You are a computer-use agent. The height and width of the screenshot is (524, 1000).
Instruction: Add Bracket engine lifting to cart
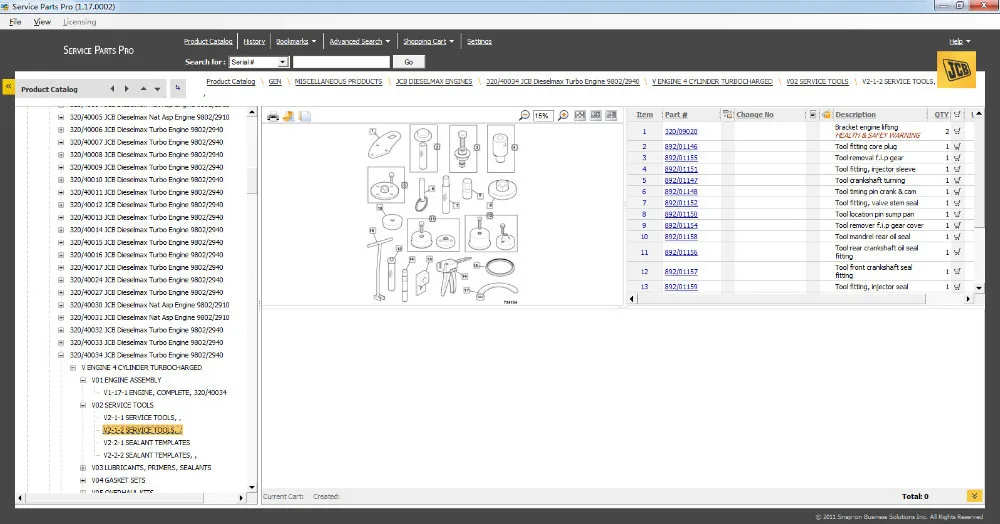pyautogui.click(x=957, y=131)
